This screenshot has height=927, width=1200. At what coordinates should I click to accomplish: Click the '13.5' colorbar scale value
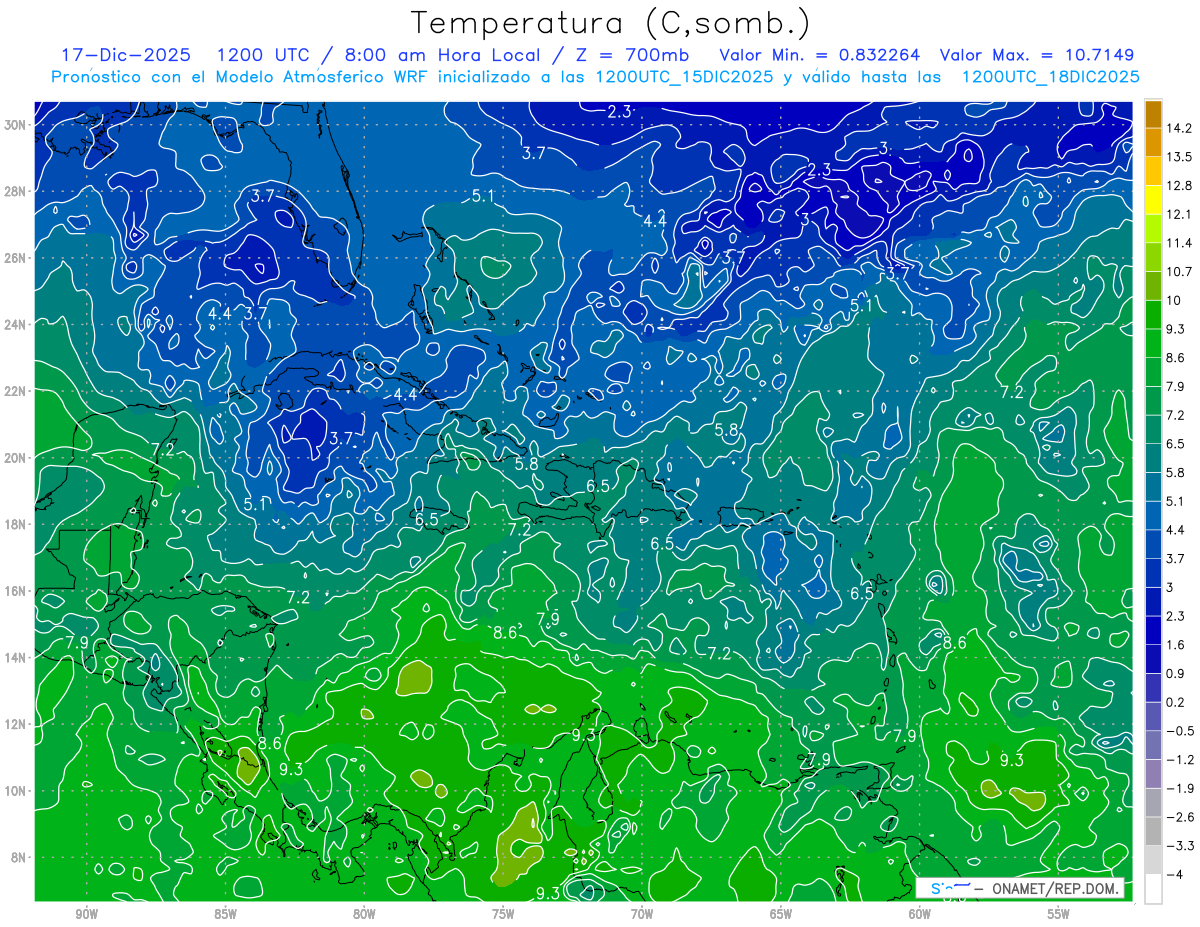(x=1180, y=157)
